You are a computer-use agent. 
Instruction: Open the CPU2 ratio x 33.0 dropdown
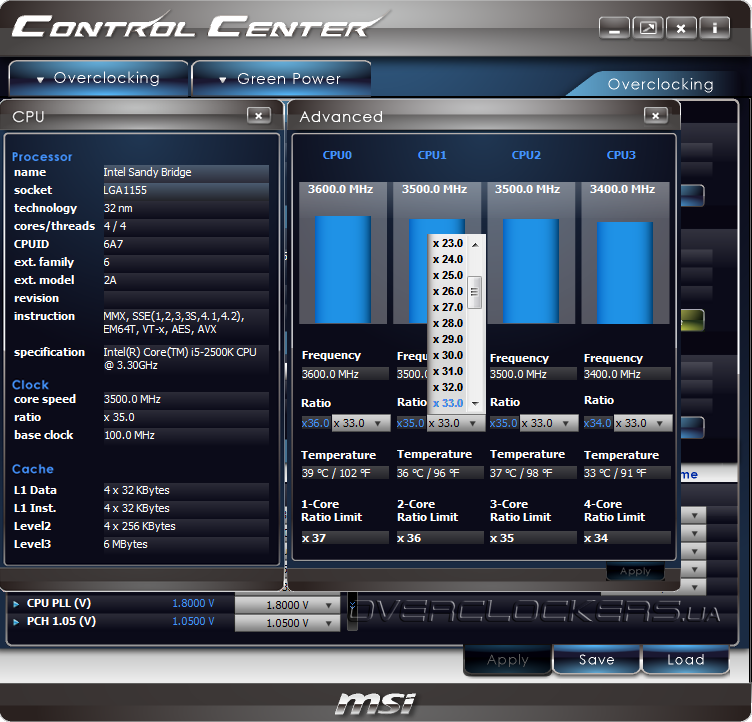(x=549, y=424)
